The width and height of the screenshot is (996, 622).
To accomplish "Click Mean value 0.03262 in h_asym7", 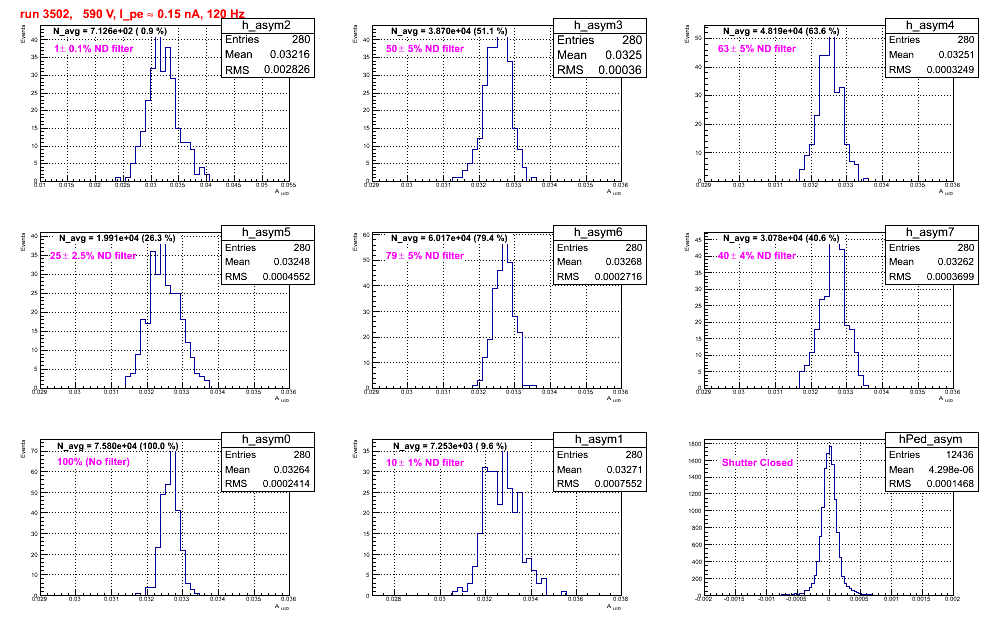I will pyautogui.click(x=956, y=261).
